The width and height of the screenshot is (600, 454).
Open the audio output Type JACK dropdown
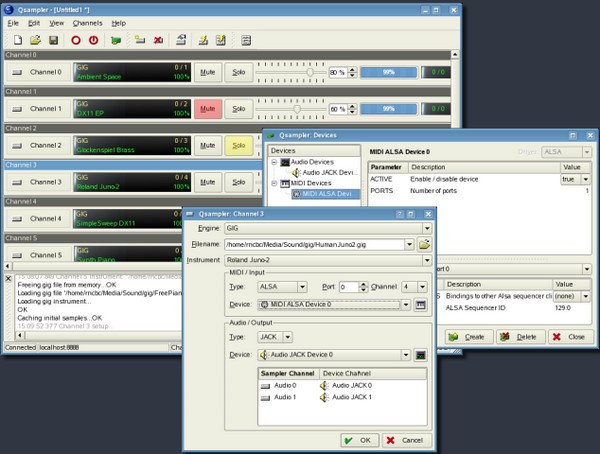(287, 337)
